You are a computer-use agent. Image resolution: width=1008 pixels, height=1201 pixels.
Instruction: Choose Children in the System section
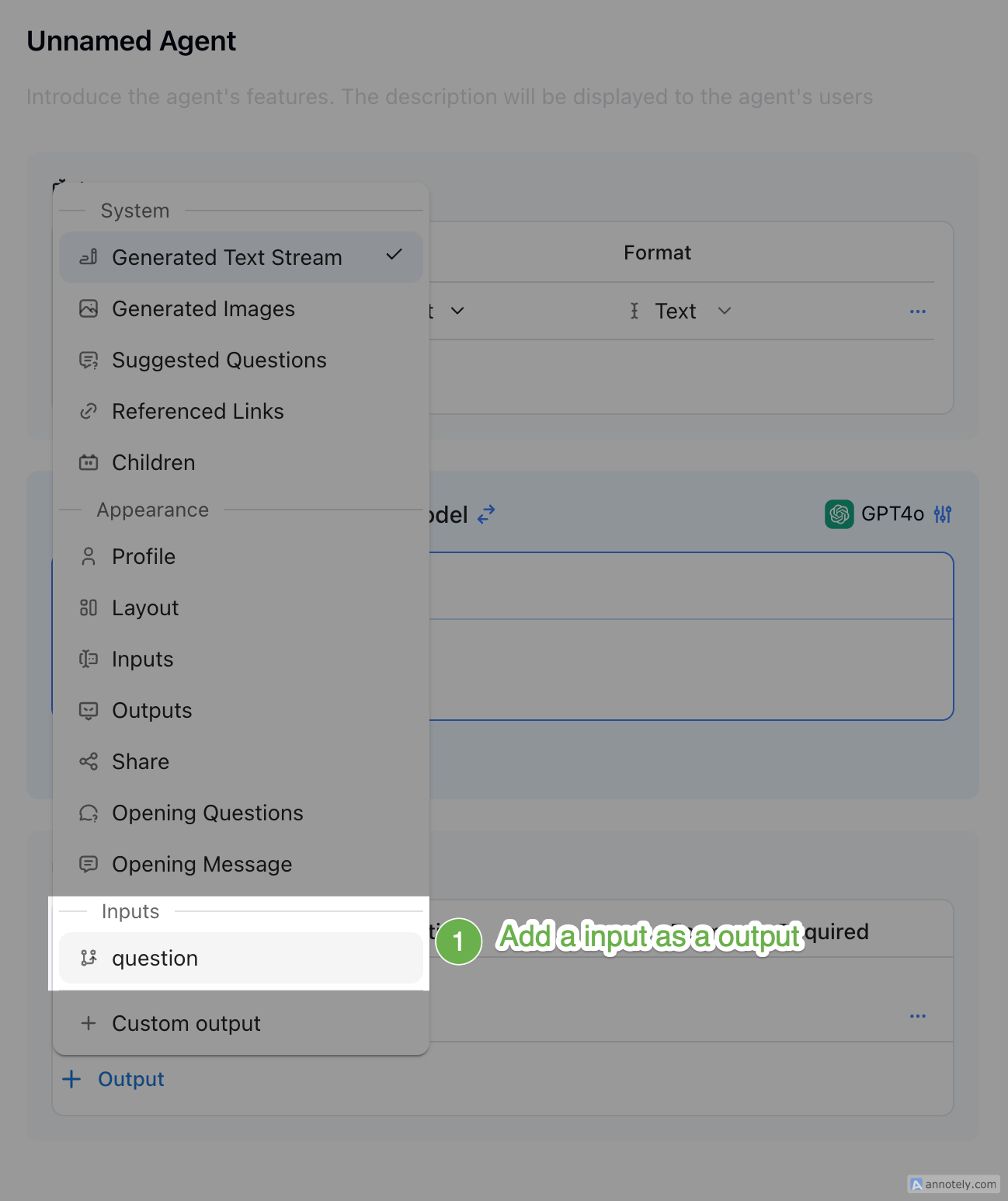pyautogui.click(x=154, y=463)
